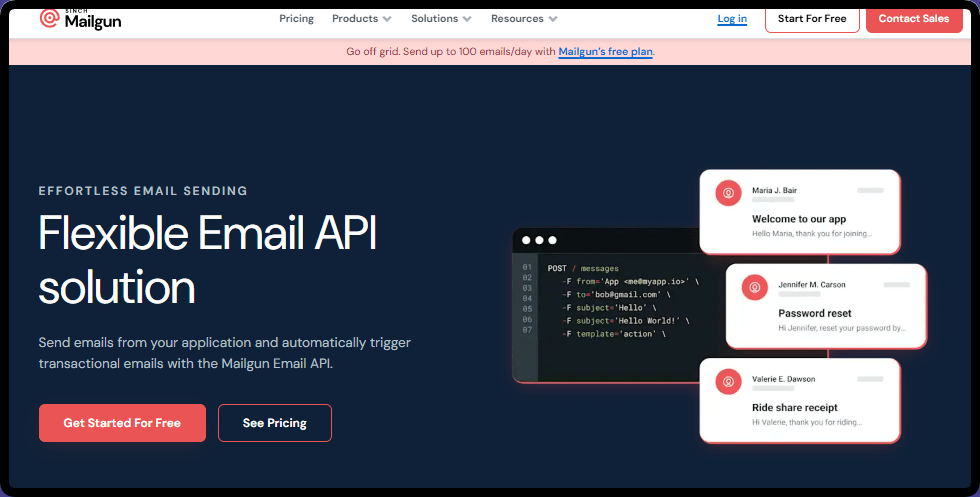Open the Mailgun's free plan link

point(605,52)
